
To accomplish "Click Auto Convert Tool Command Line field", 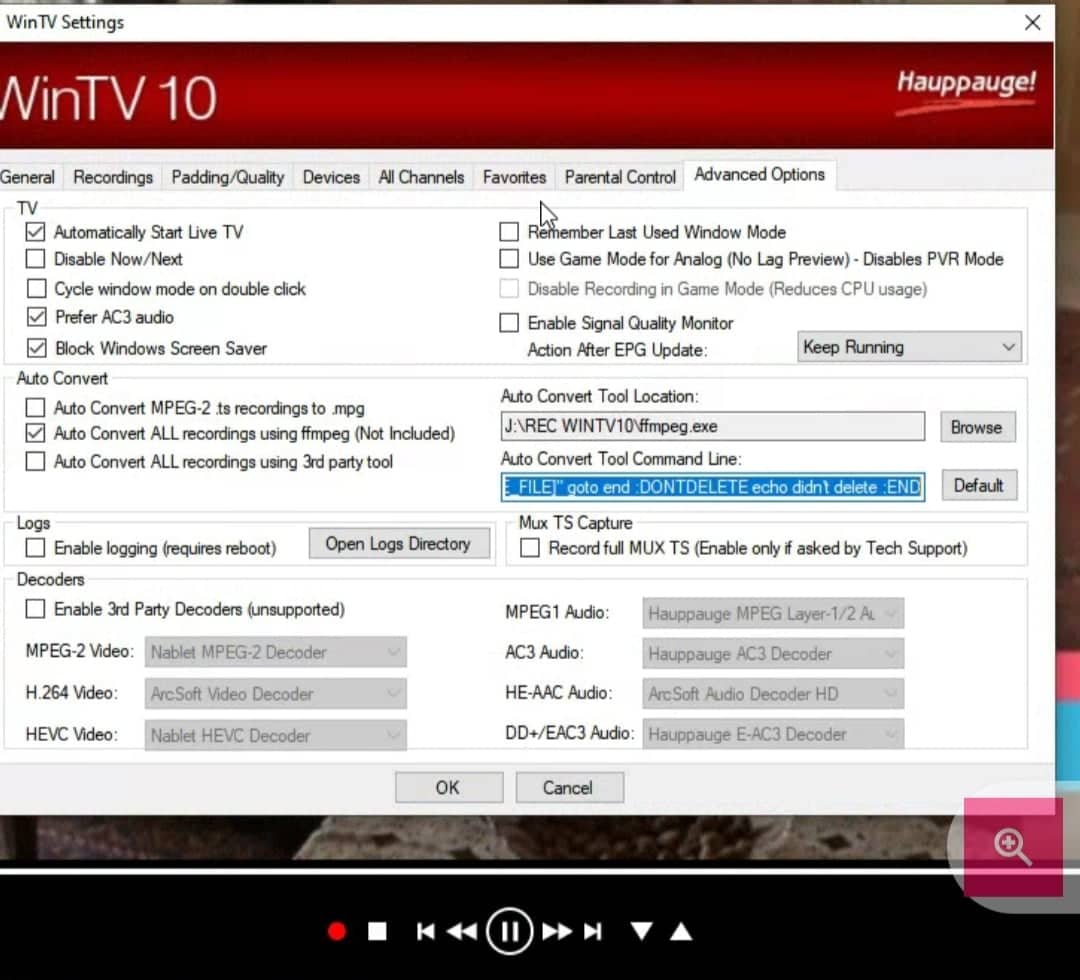I will point(712,487).
